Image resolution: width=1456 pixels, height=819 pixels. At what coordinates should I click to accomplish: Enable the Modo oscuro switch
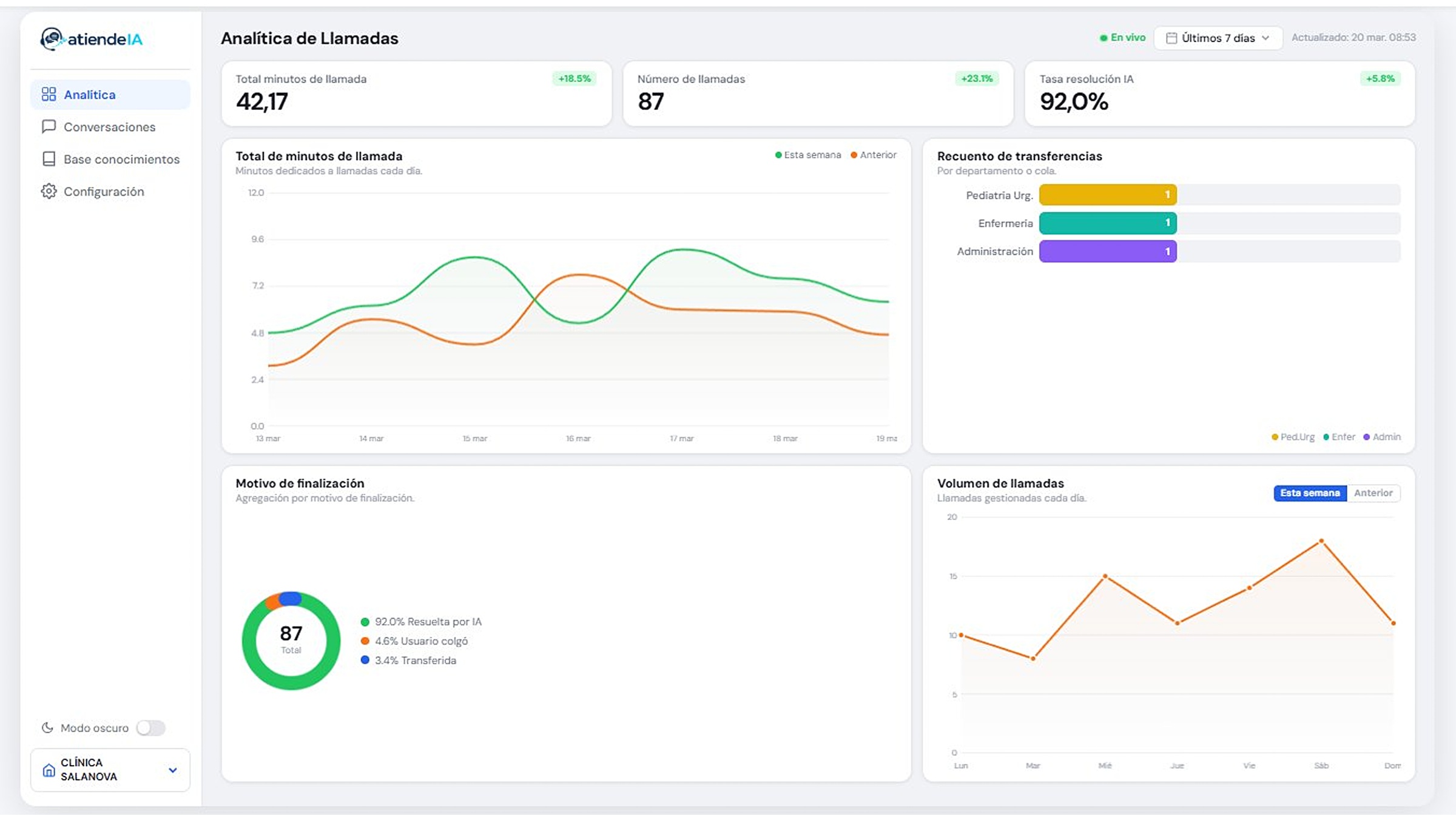pos(150,728)
